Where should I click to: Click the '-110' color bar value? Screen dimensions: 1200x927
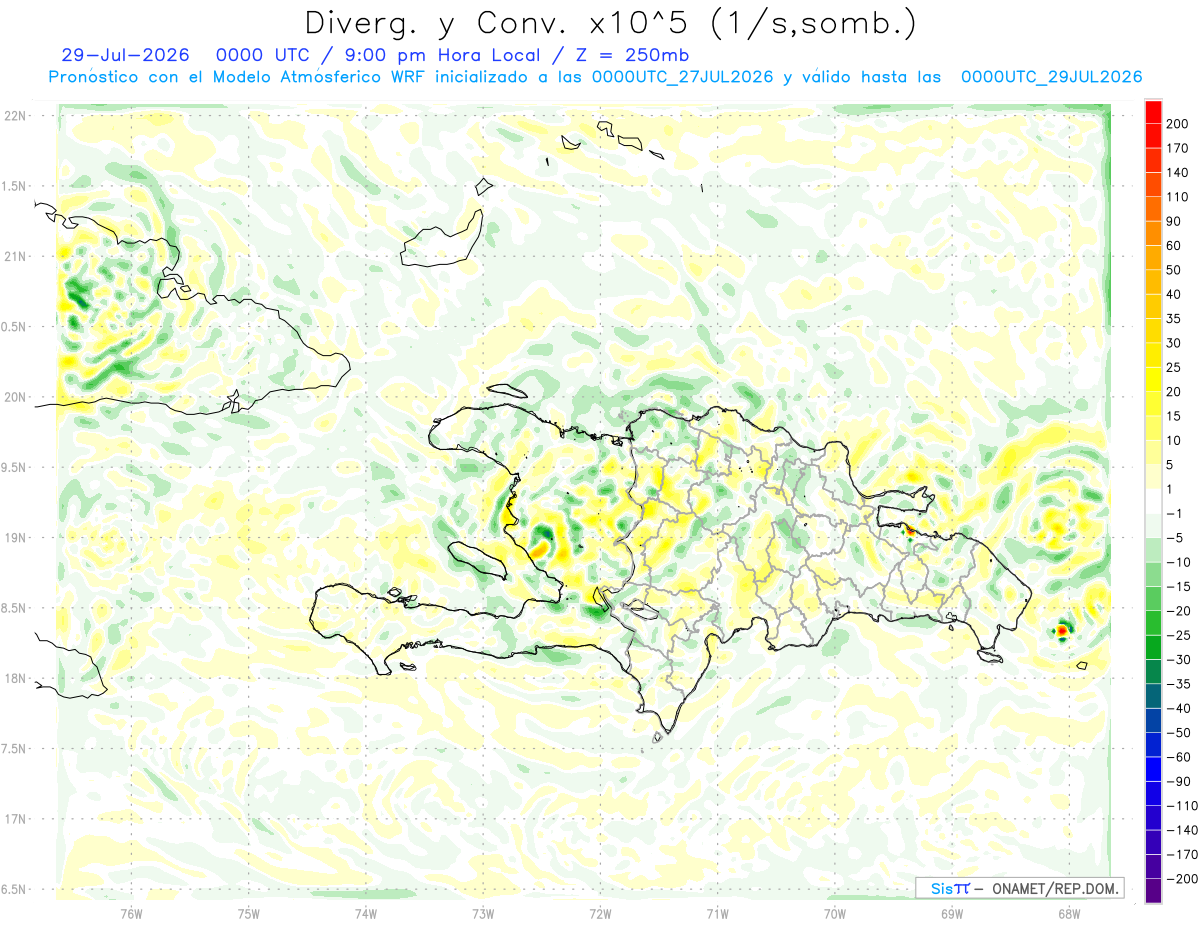tap(1184, 806)
